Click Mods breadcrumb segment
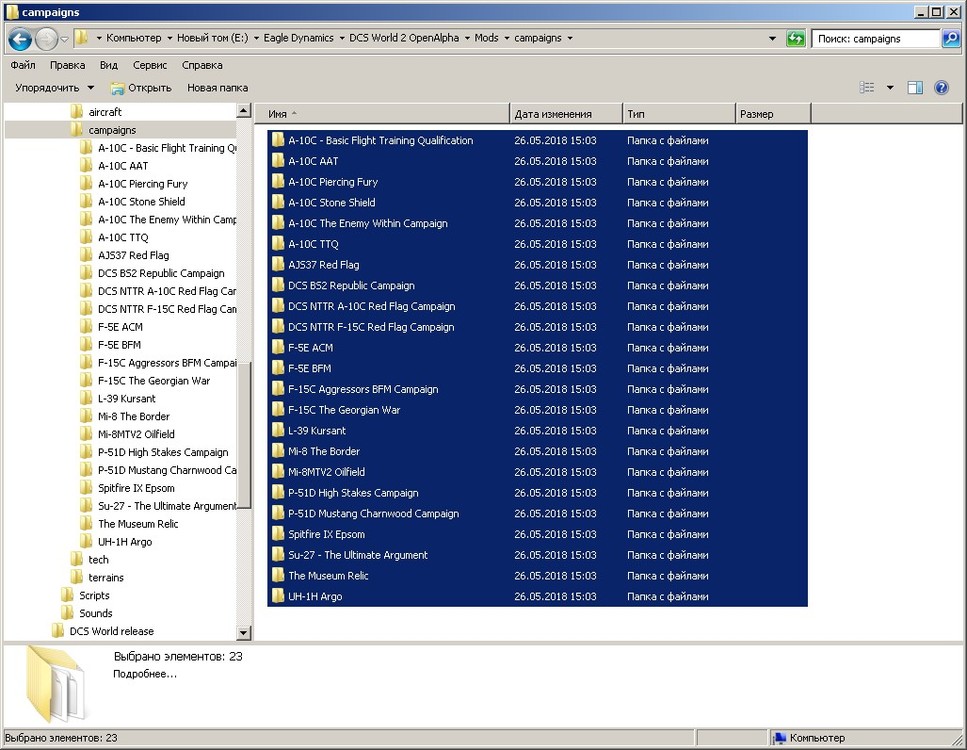 pos(486,38)
